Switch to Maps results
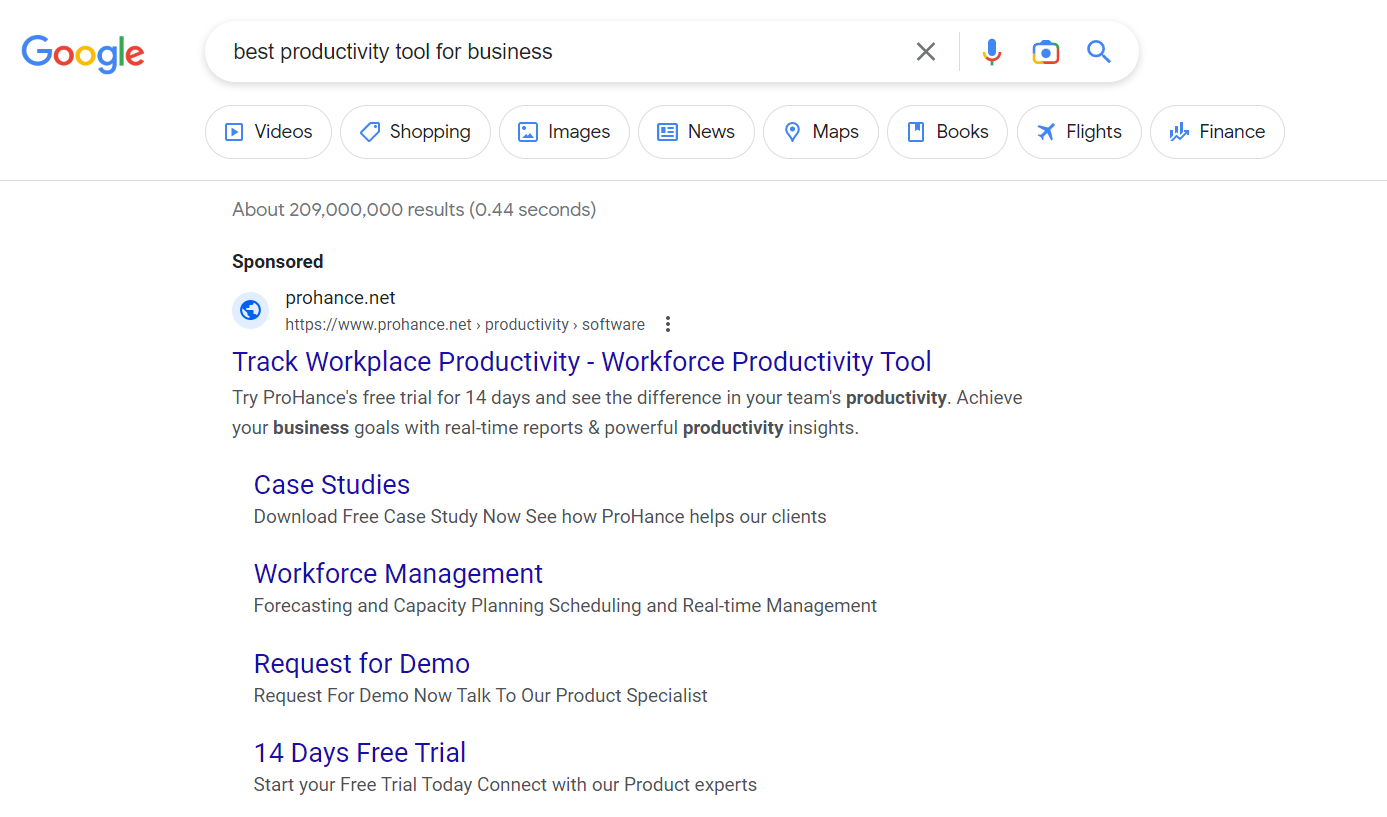Image resolution: width=1387 pixels, height=817 pixels. click(821, 132)
